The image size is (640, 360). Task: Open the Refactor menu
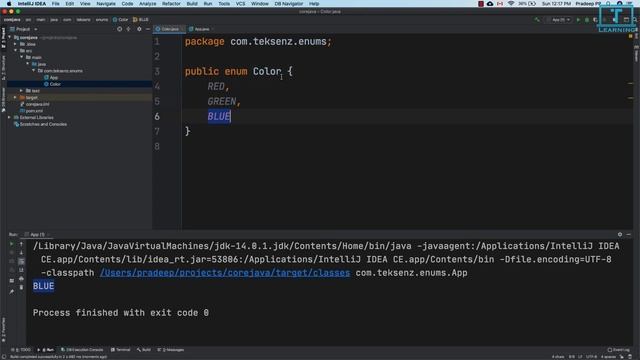[x=171, y=4]
